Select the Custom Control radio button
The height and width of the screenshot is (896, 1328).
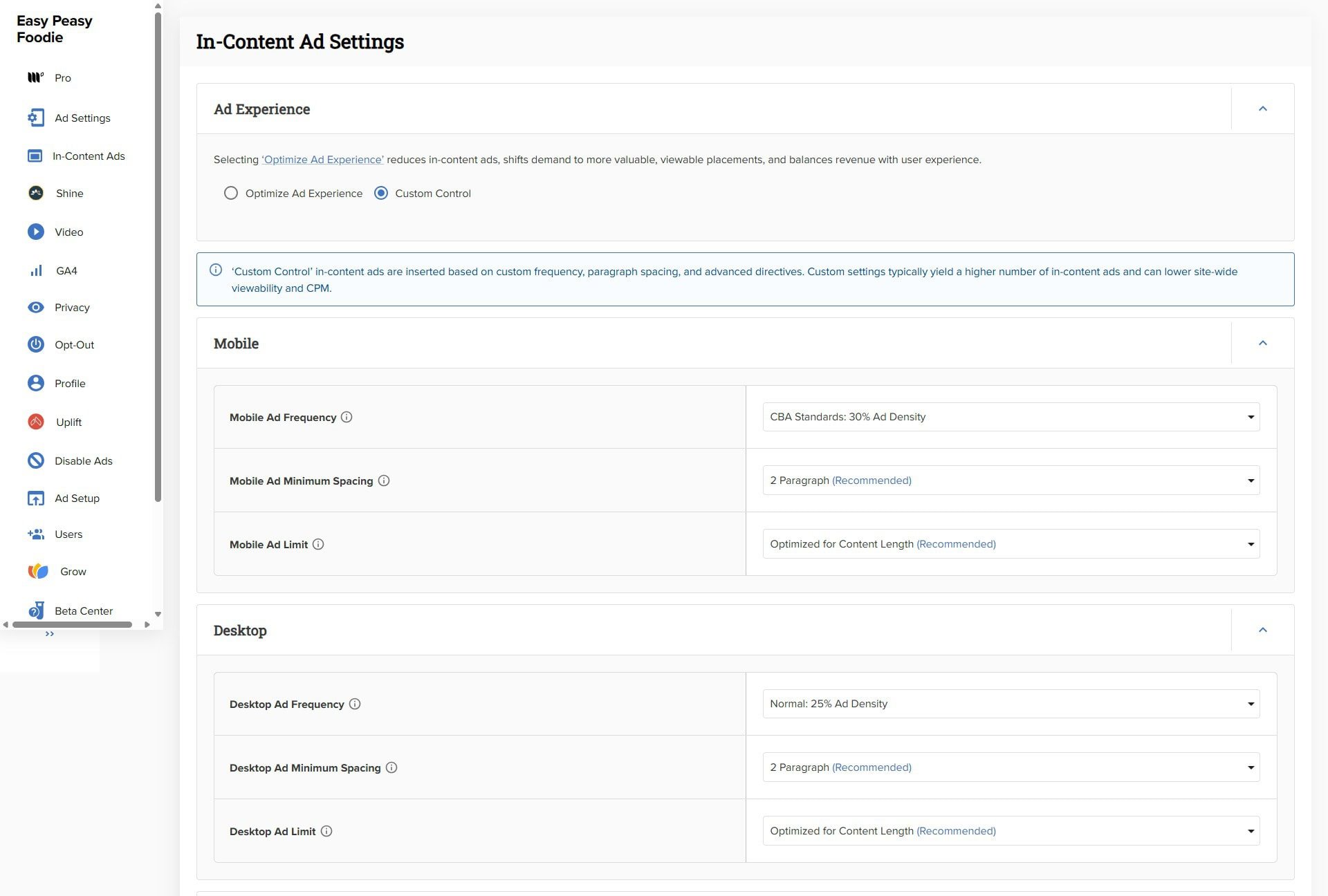pyautogui.click(x=381, y=194)
